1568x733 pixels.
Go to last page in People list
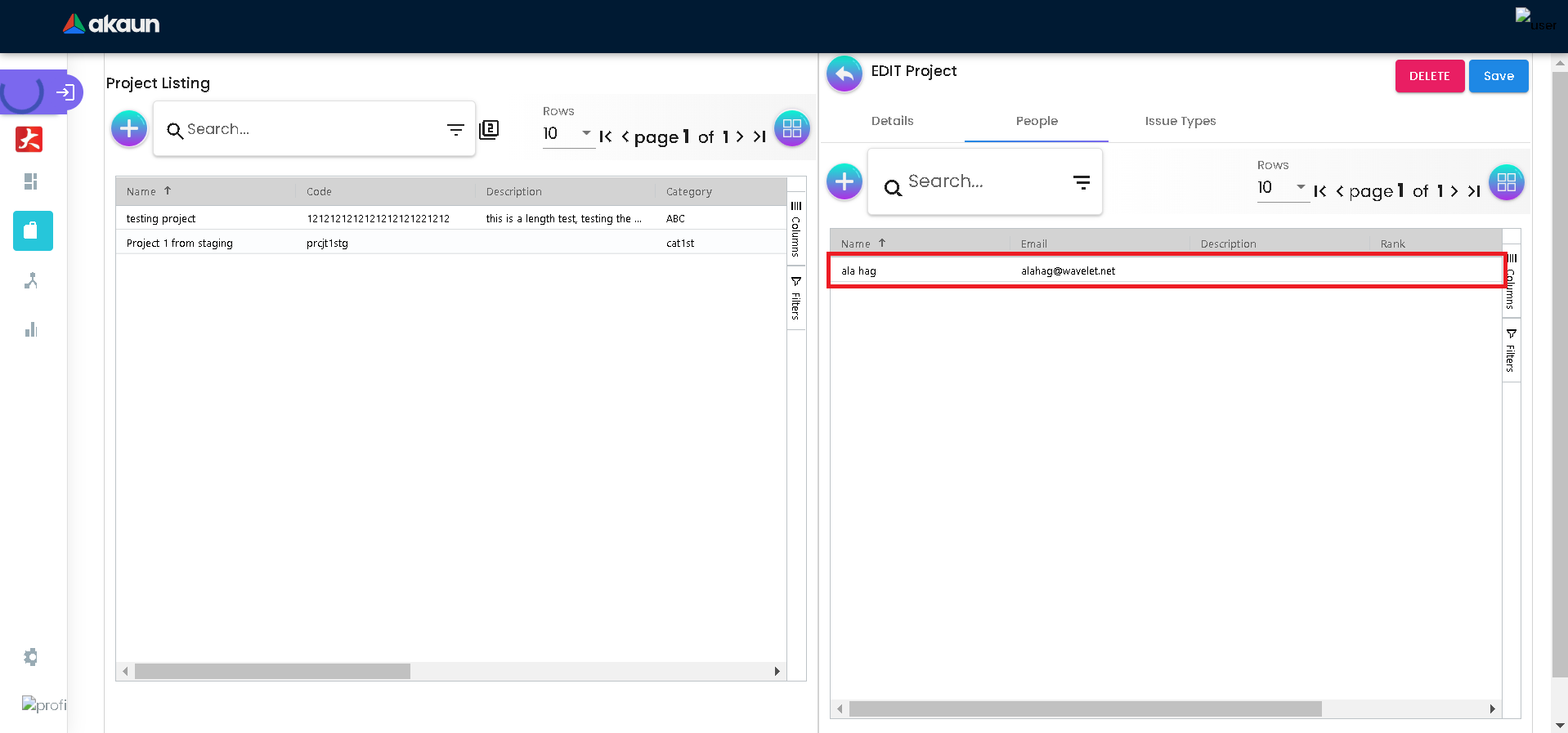click(1474, 190)
